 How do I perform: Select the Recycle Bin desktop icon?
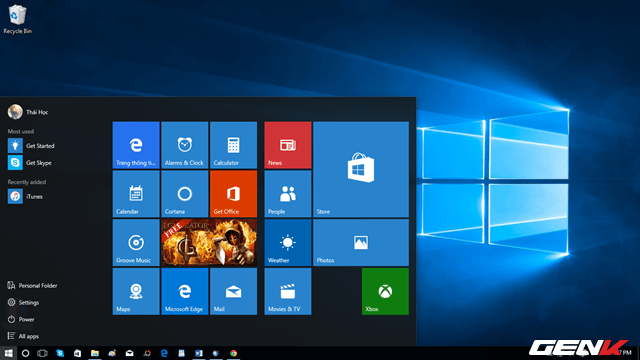[18, 20]
